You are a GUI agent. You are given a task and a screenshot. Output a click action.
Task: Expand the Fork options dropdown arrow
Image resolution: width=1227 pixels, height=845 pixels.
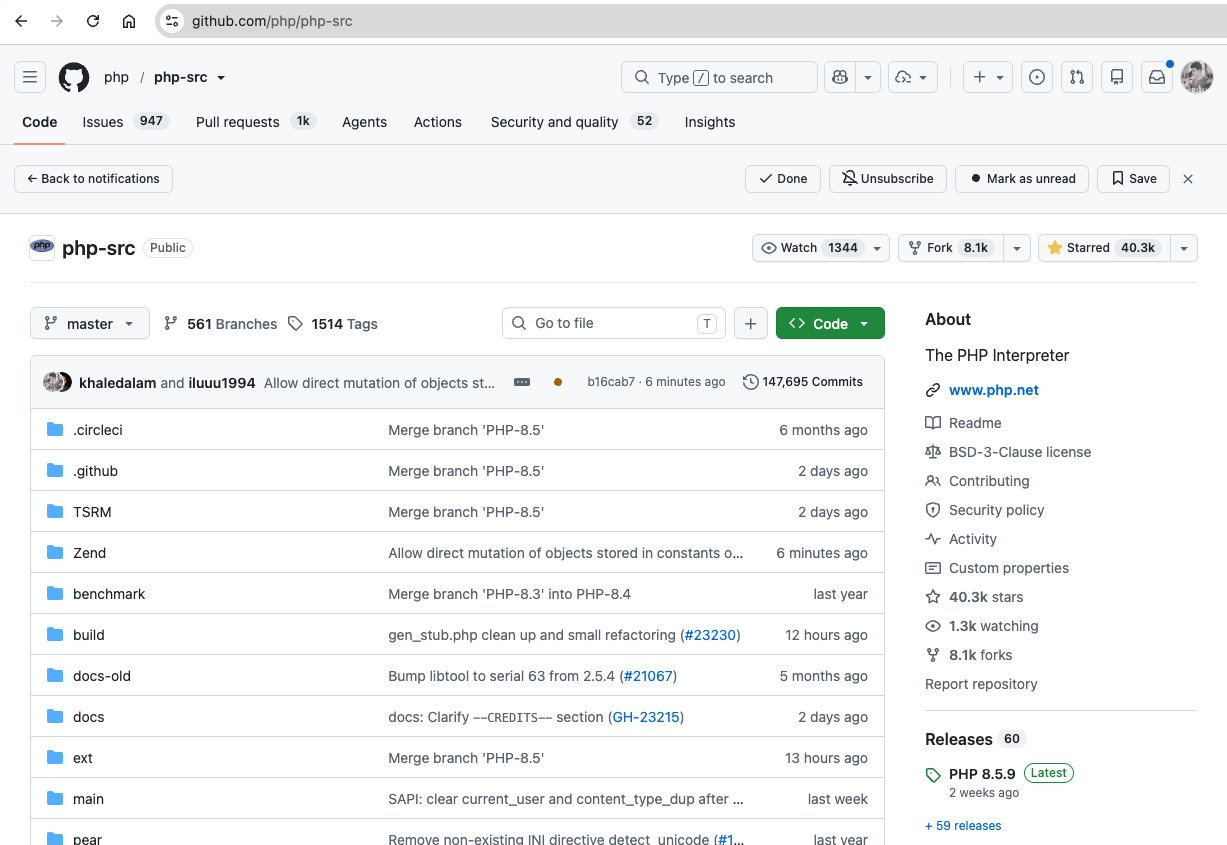click(1016, 248)
